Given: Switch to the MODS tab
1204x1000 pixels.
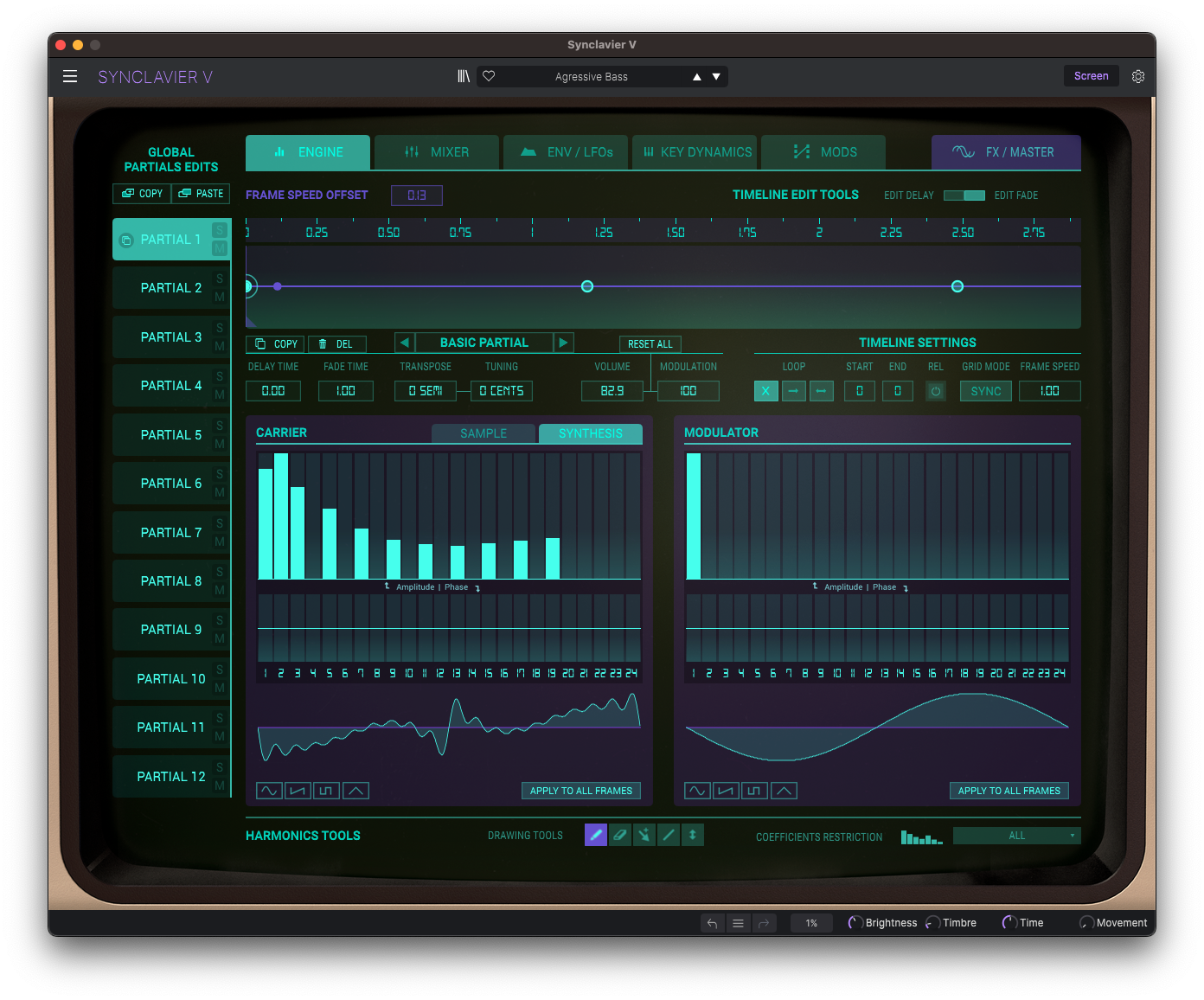Looking at the screenshot, I should (823, 152).
